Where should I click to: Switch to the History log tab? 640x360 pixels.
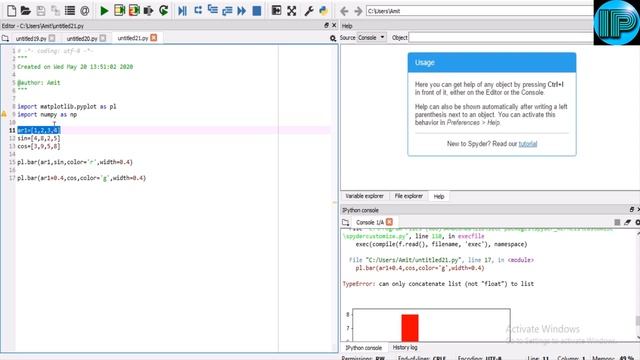405,347
